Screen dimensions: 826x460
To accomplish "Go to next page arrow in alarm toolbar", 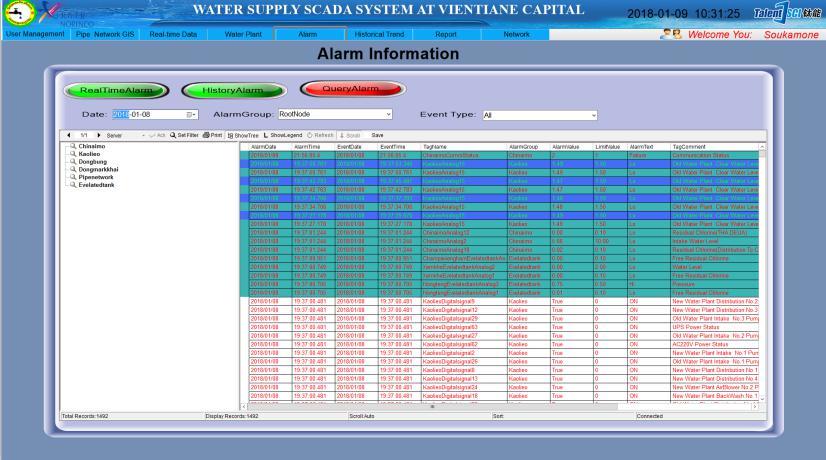I will [x=99, y=135].
